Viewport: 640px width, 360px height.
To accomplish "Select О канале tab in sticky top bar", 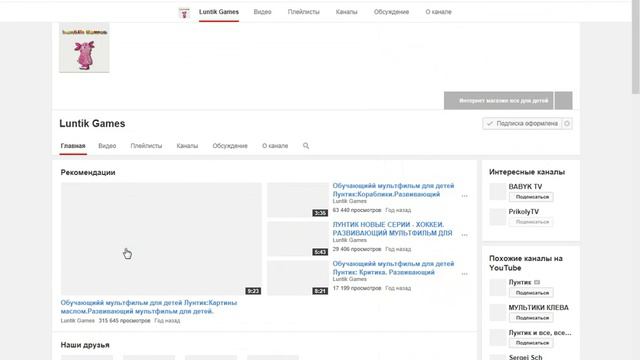I will pyautogui.click(x=438, y=12).
